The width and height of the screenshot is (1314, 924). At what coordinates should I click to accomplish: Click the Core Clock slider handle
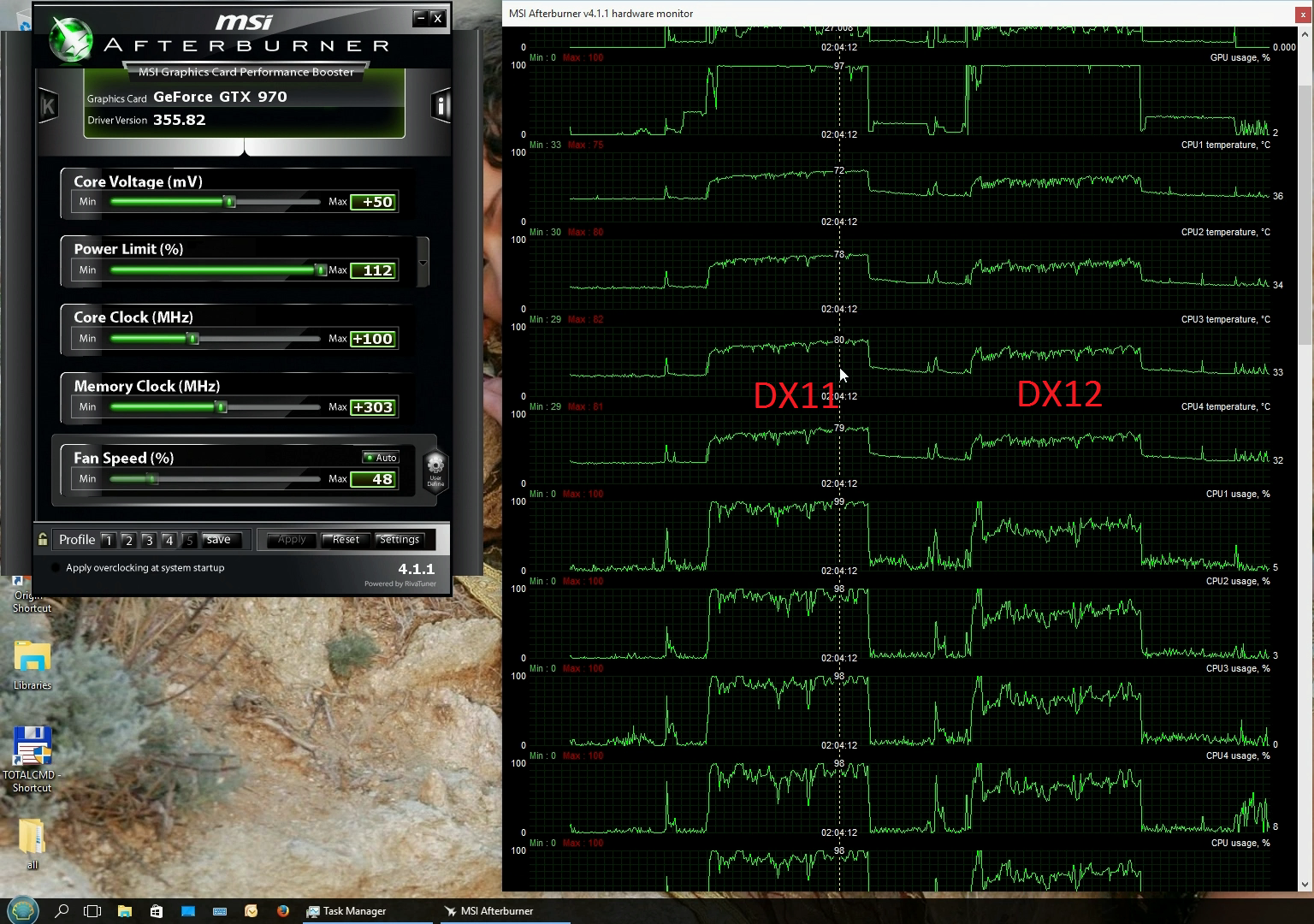pos(193,339)
